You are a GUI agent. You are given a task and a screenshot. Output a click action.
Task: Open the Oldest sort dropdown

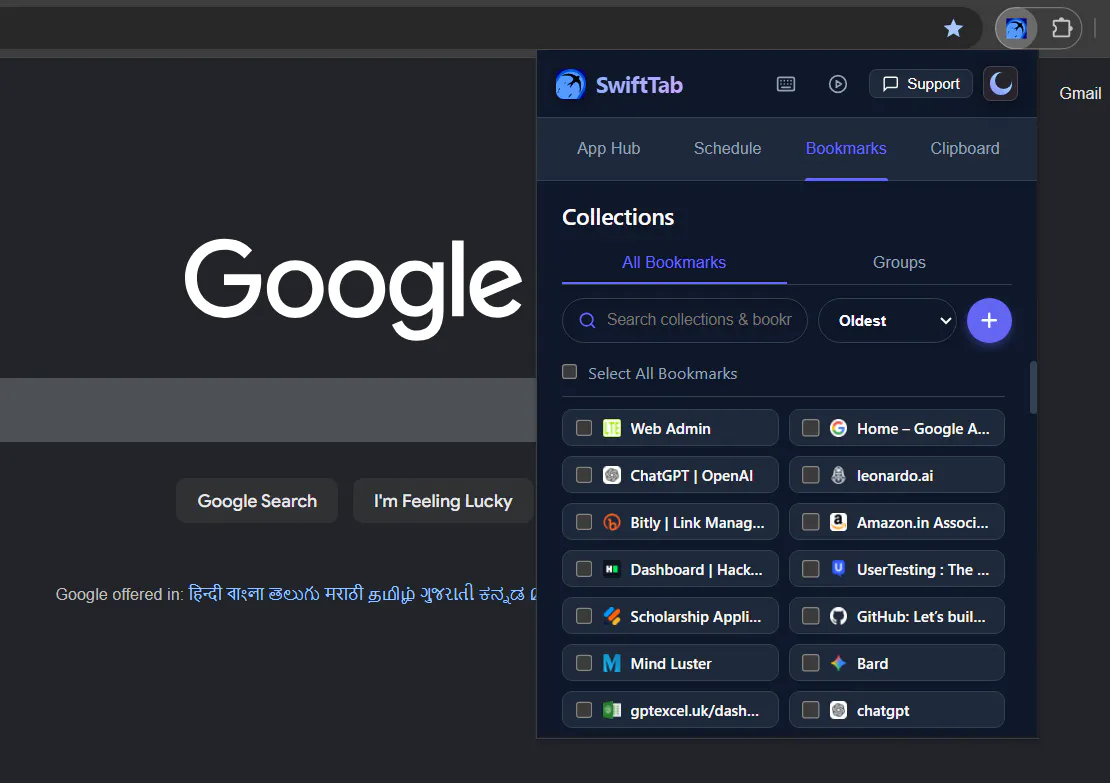coord(887,321)
